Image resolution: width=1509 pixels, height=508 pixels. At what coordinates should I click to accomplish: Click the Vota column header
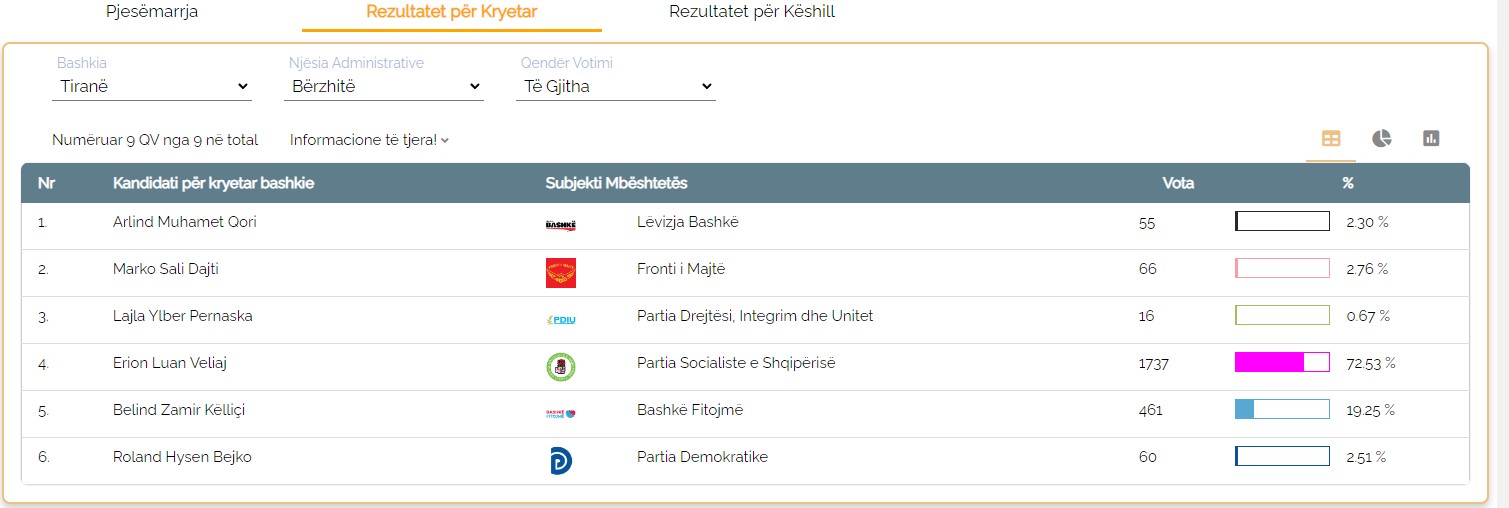[1178, 183]
